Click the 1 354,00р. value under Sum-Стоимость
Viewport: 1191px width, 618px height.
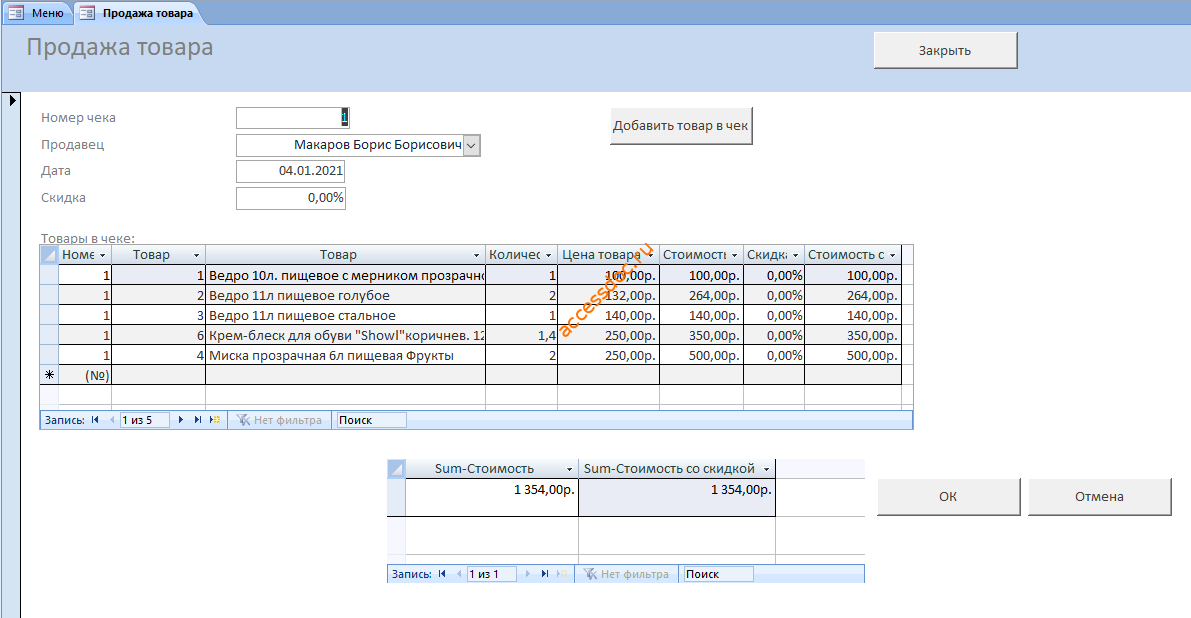tap(492, 497)
